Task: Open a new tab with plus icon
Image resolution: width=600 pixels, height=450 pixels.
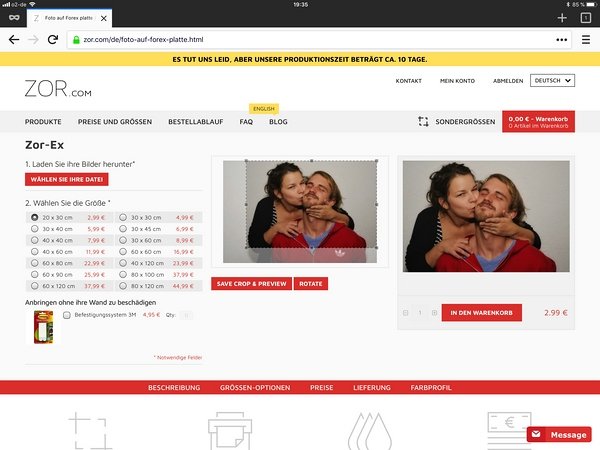Action: click(x=562, y=18)
